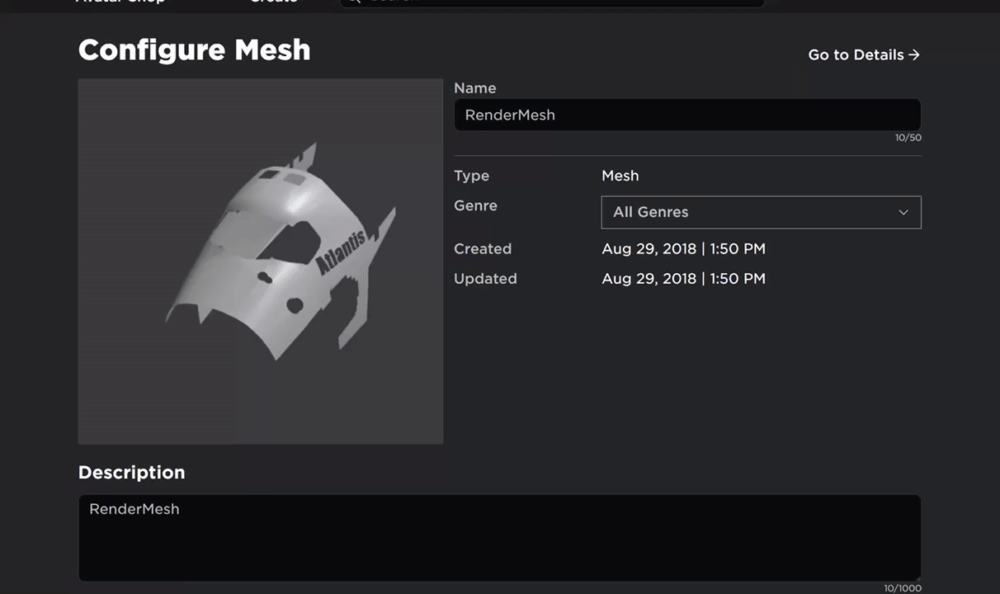This screenshot has height=594, width=1000.
Task: Open the Avatar Shop navigation item
Action: (x=120, y=2)
